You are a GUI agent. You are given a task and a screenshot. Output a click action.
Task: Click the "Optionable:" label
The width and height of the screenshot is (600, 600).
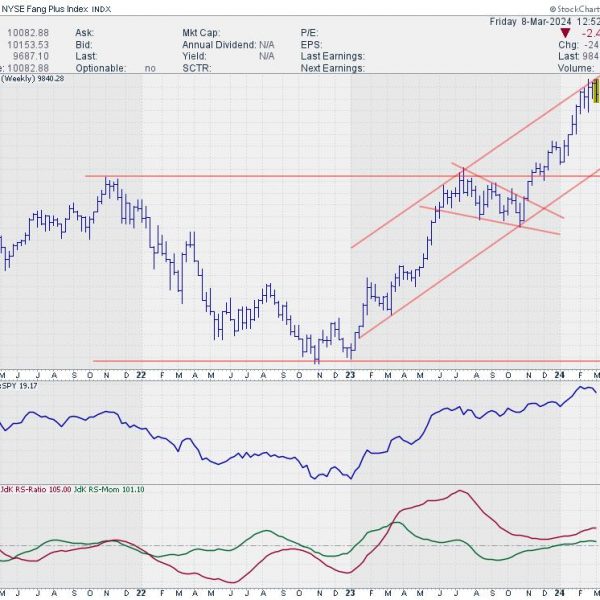tap(101, 68)
